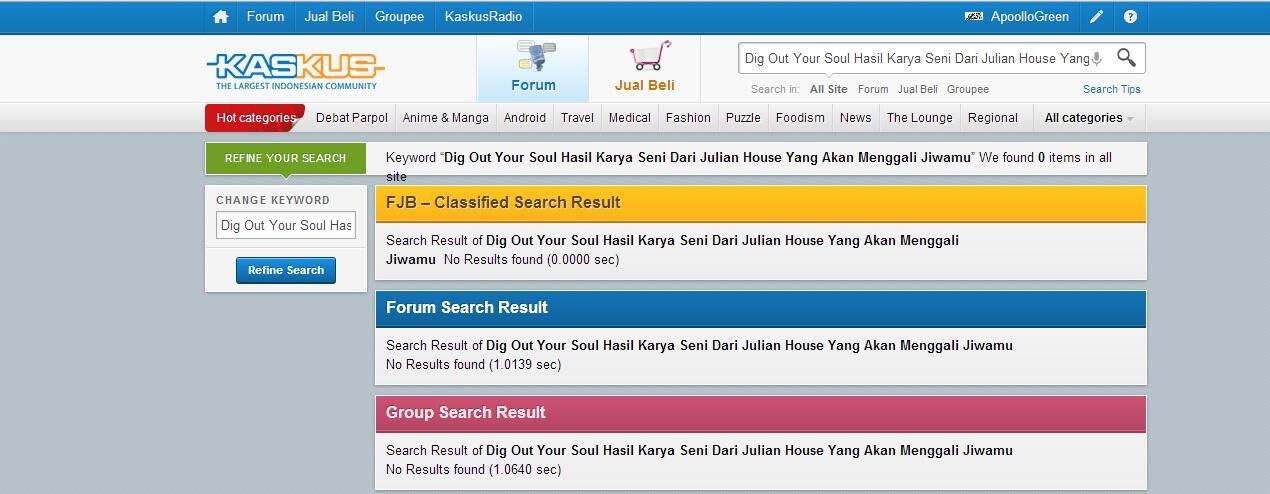
Task: Open the pencil edit icon
Action: coord(1097,17)
